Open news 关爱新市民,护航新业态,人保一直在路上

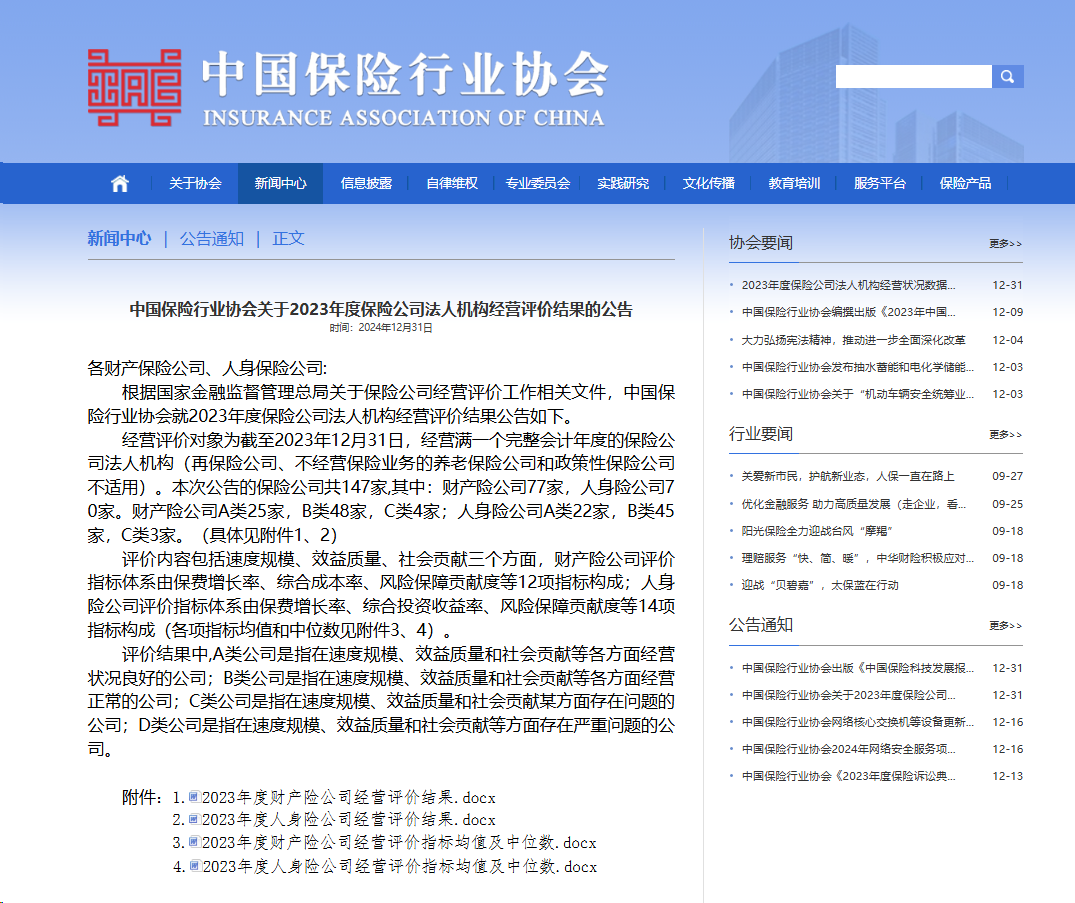click(x=848, y=476)
